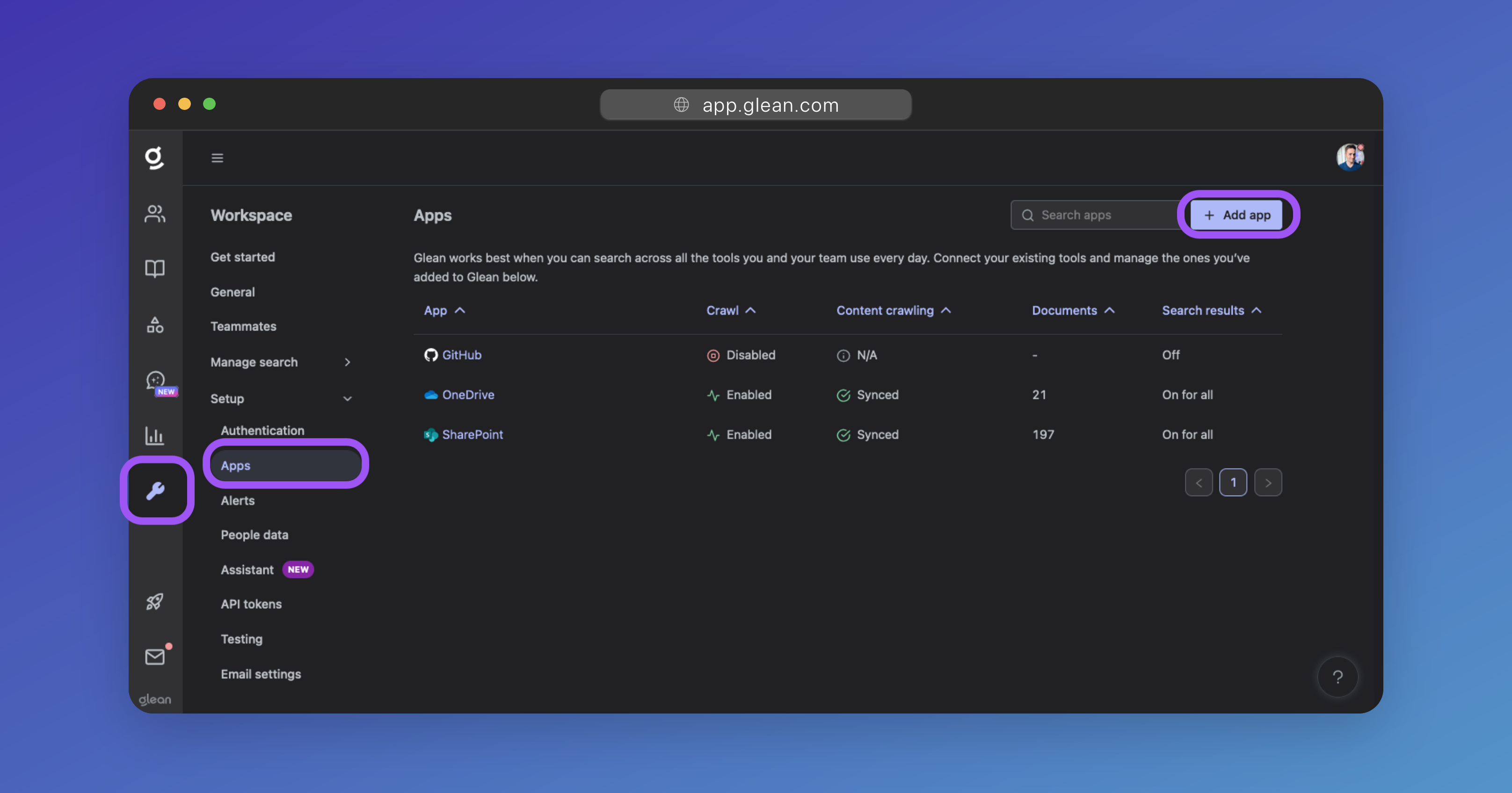Expand the Manage search submenu
This screenshot has width=1512, height=793.
(x=347, y=362)
